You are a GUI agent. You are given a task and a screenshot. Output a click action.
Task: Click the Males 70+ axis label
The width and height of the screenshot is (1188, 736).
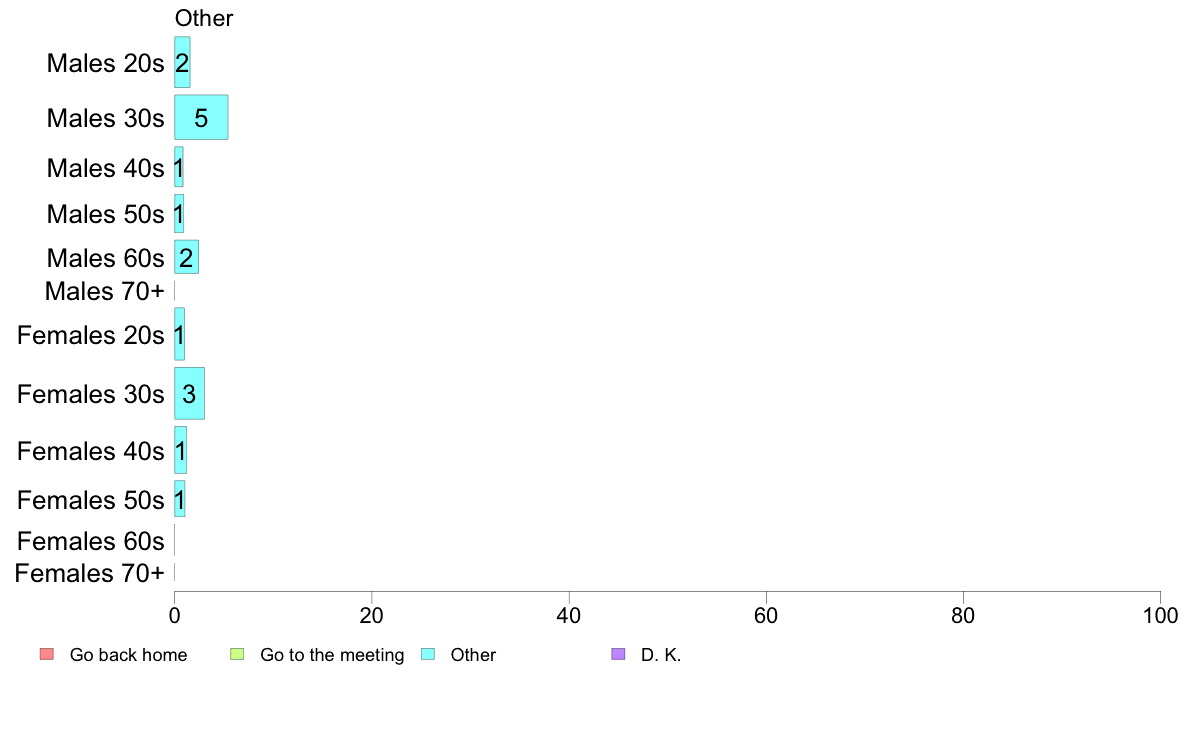(105, 291)
